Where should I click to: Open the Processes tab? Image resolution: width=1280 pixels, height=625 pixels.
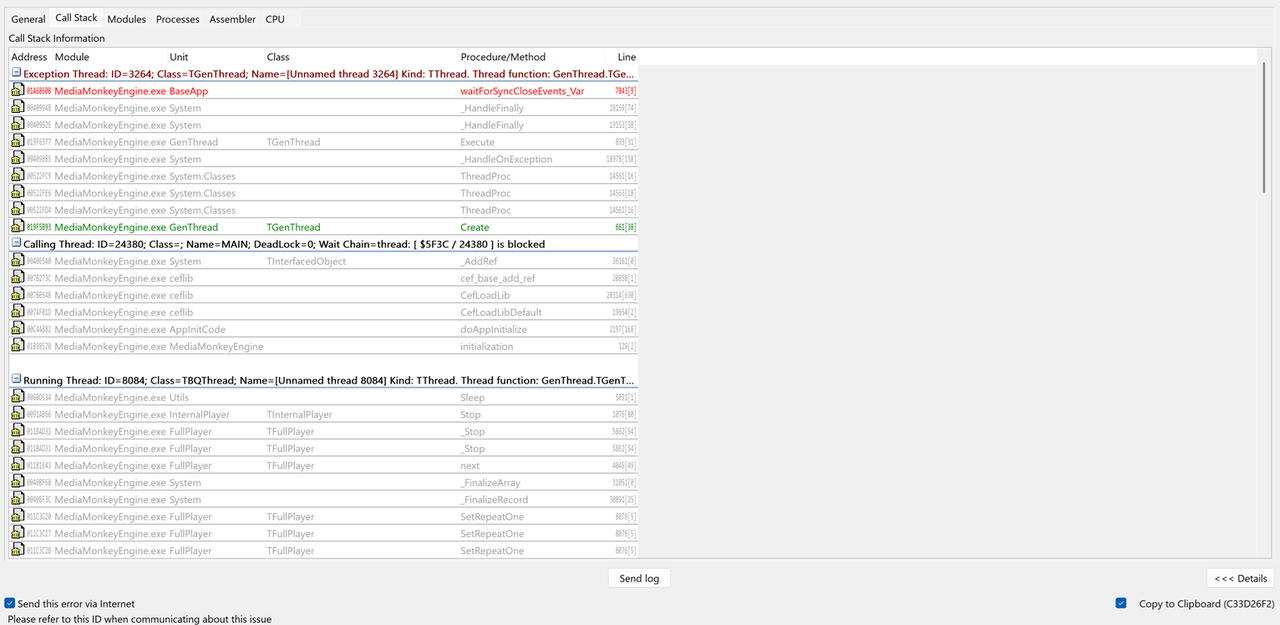(178, 19)
